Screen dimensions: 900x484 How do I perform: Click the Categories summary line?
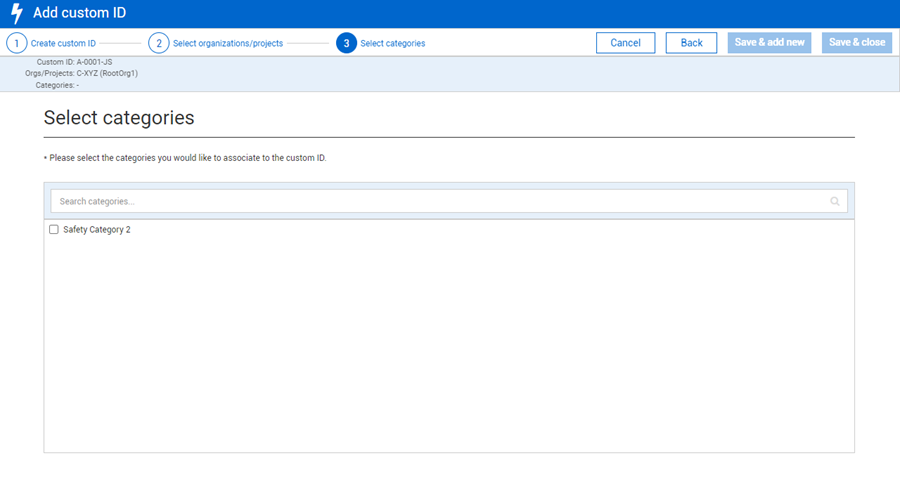click(x=57, y=86)
